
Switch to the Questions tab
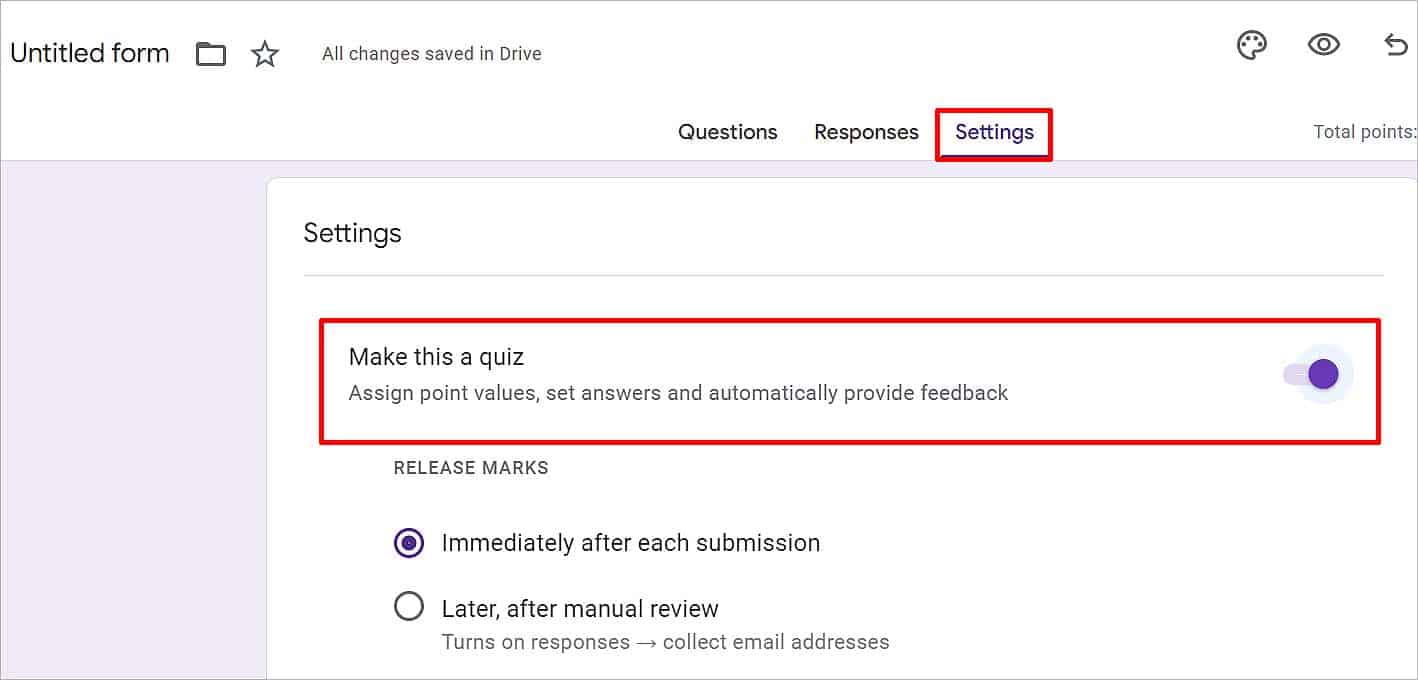click(727, 132)
